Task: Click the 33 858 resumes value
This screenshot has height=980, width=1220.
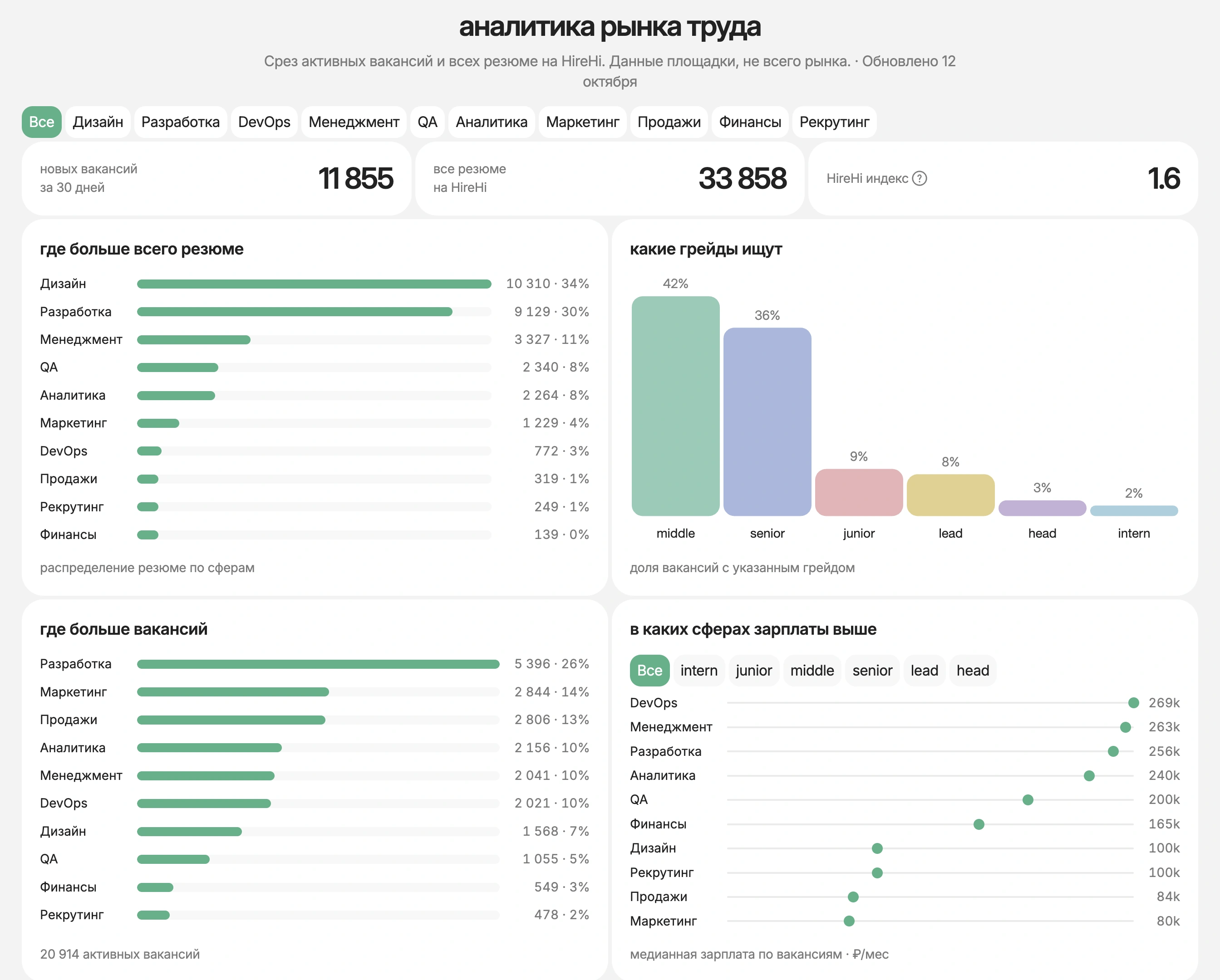Action: coord(743,178)
